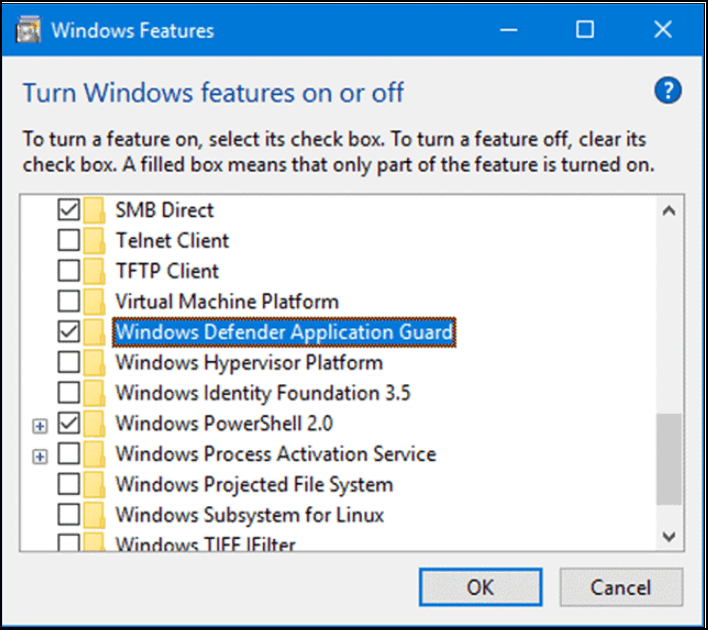Expand Windows Process Activation Service node
Screen dimensions: 708x630
point(40,456)
